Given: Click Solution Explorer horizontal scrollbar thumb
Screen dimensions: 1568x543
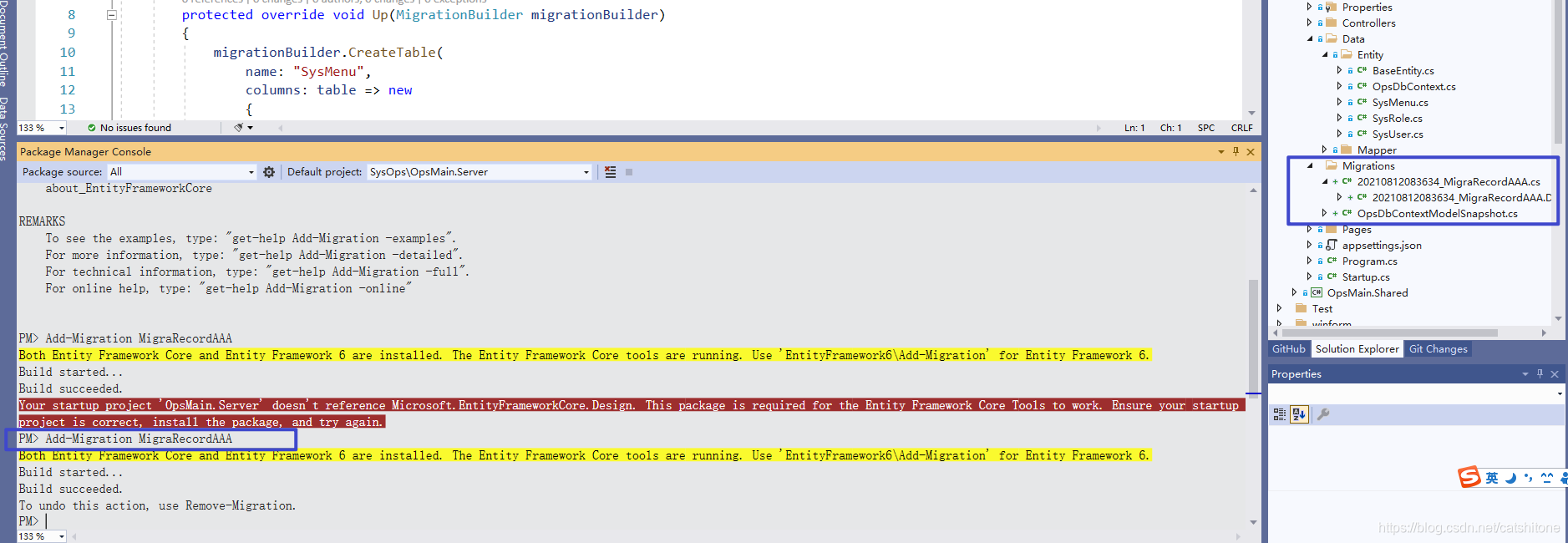Looking at the screenshot, I should [x=1390, y=332].
